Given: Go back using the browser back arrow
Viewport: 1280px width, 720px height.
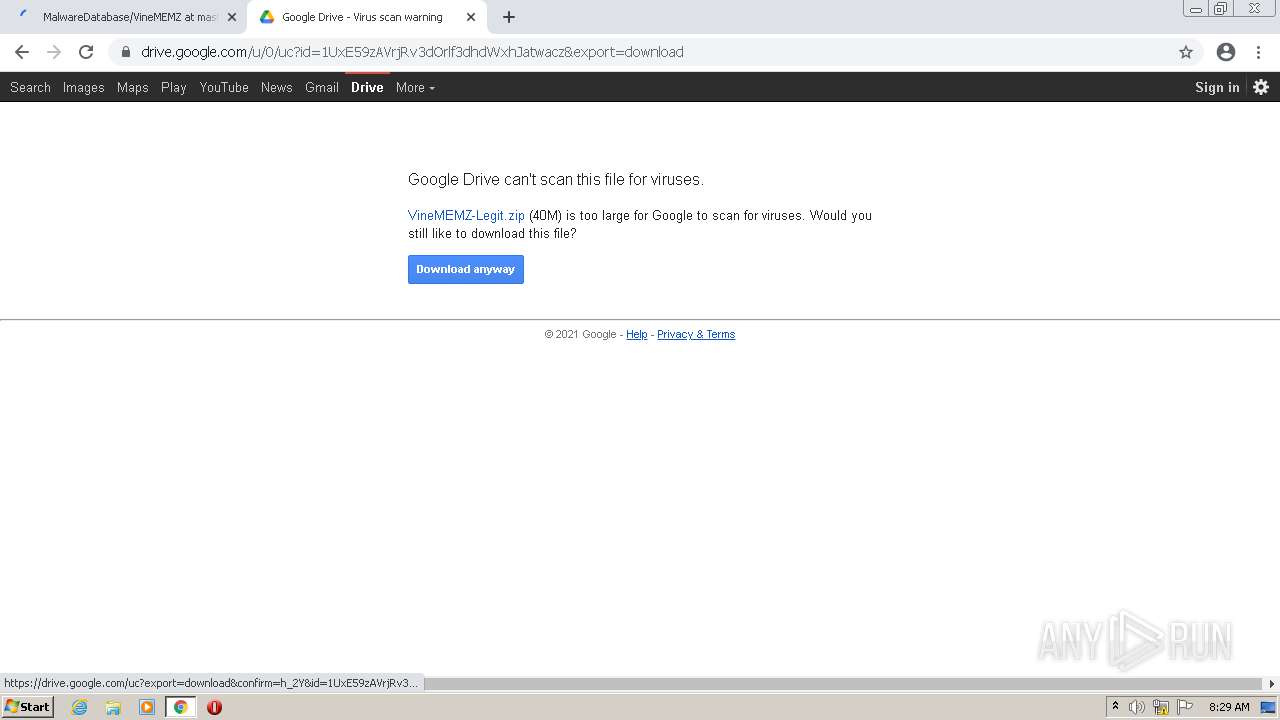Looking at the screenshot, I should point(22,52).
